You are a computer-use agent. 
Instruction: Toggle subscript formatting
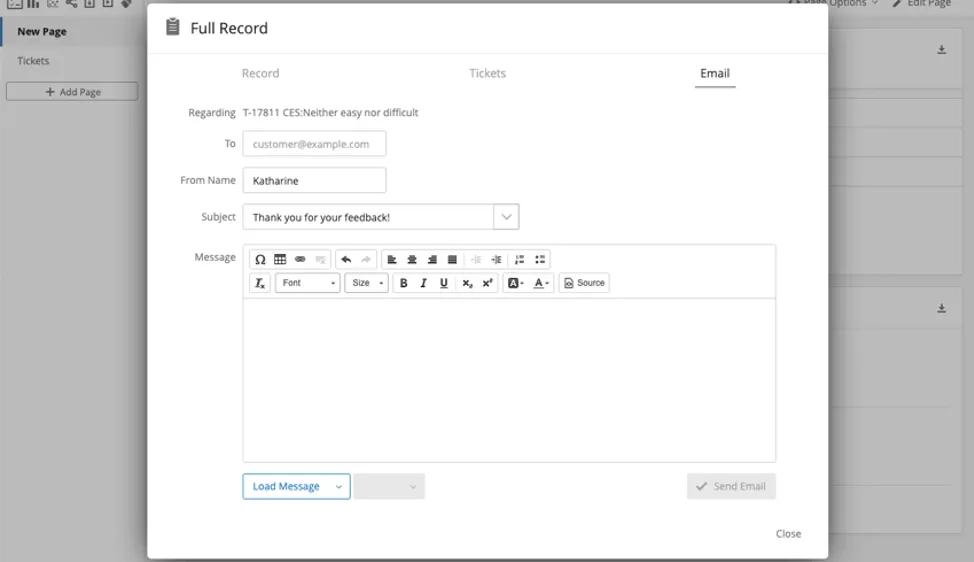(467, 283)
